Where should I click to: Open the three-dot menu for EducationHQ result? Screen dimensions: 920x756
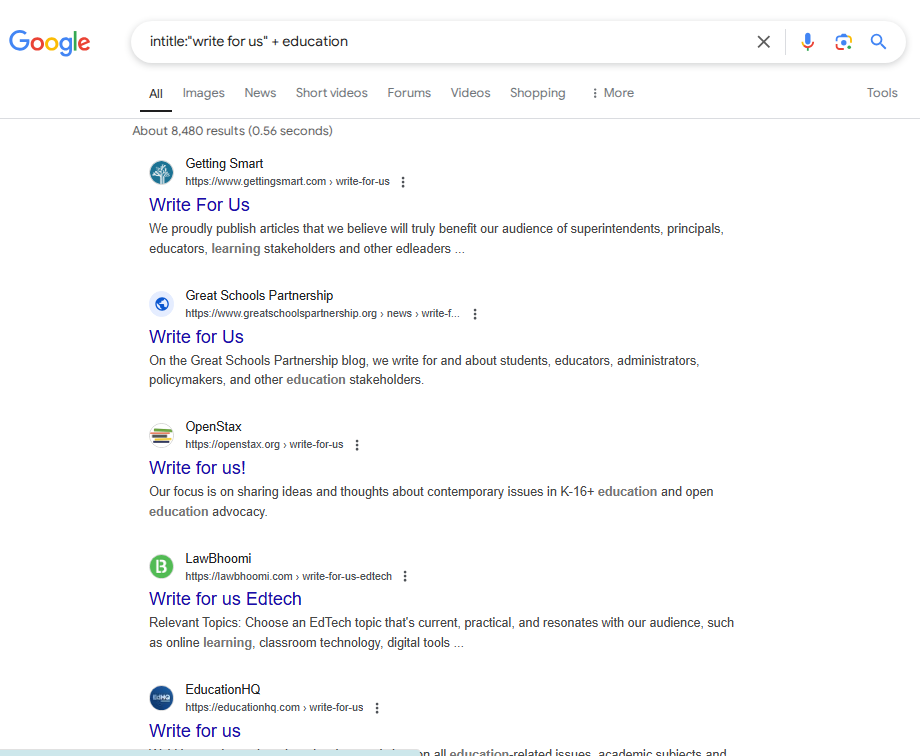377,708
